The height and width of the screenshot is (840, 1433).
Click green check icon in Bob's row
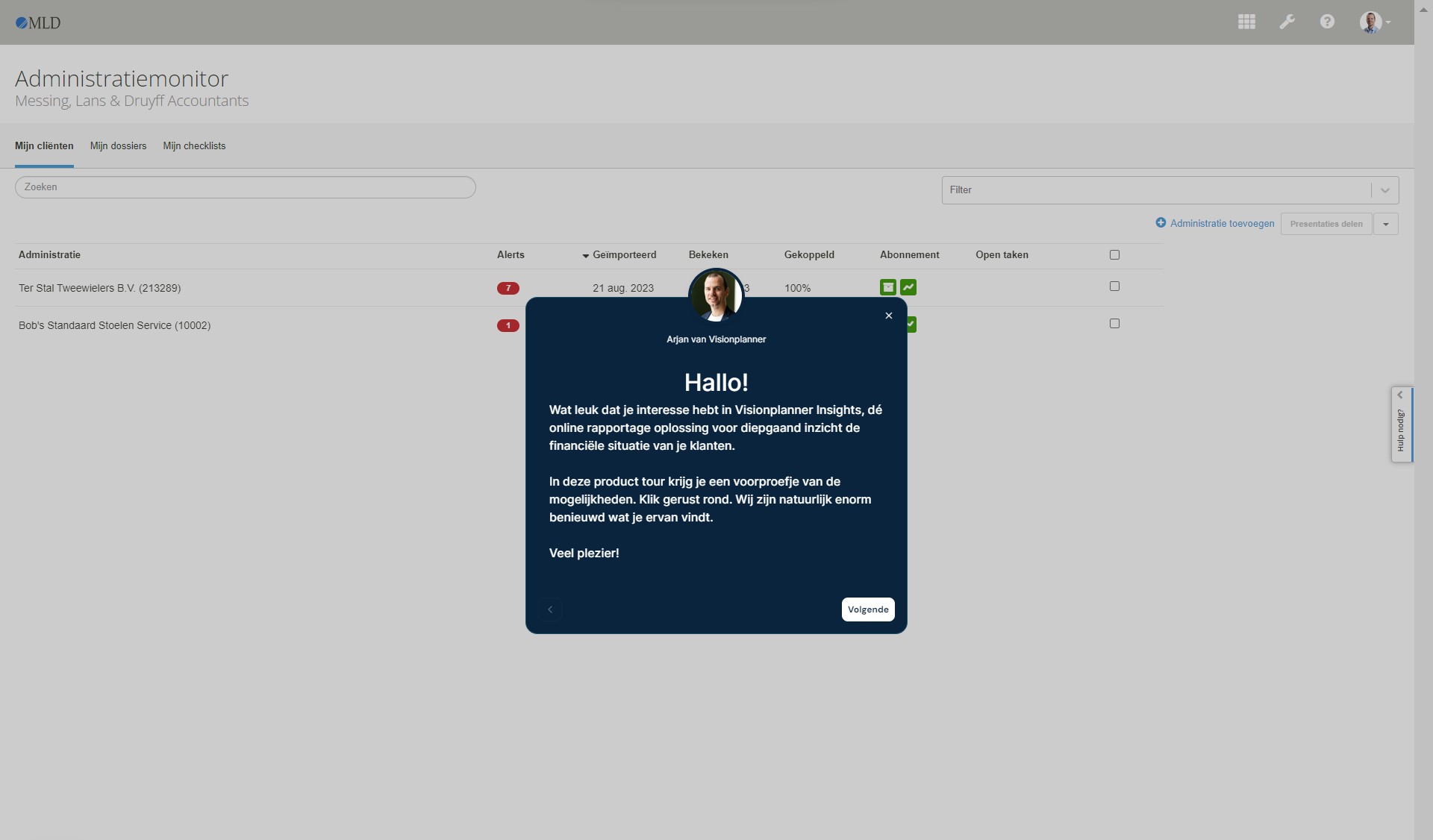911,325
